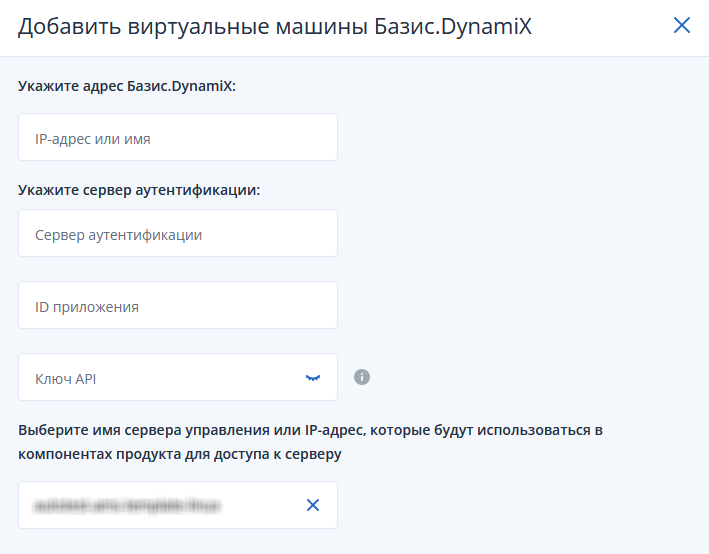Image resolution: width=709 pixels, height=554 pixels.
Task: Clear the management server name field
Action: tap(313, 505)
